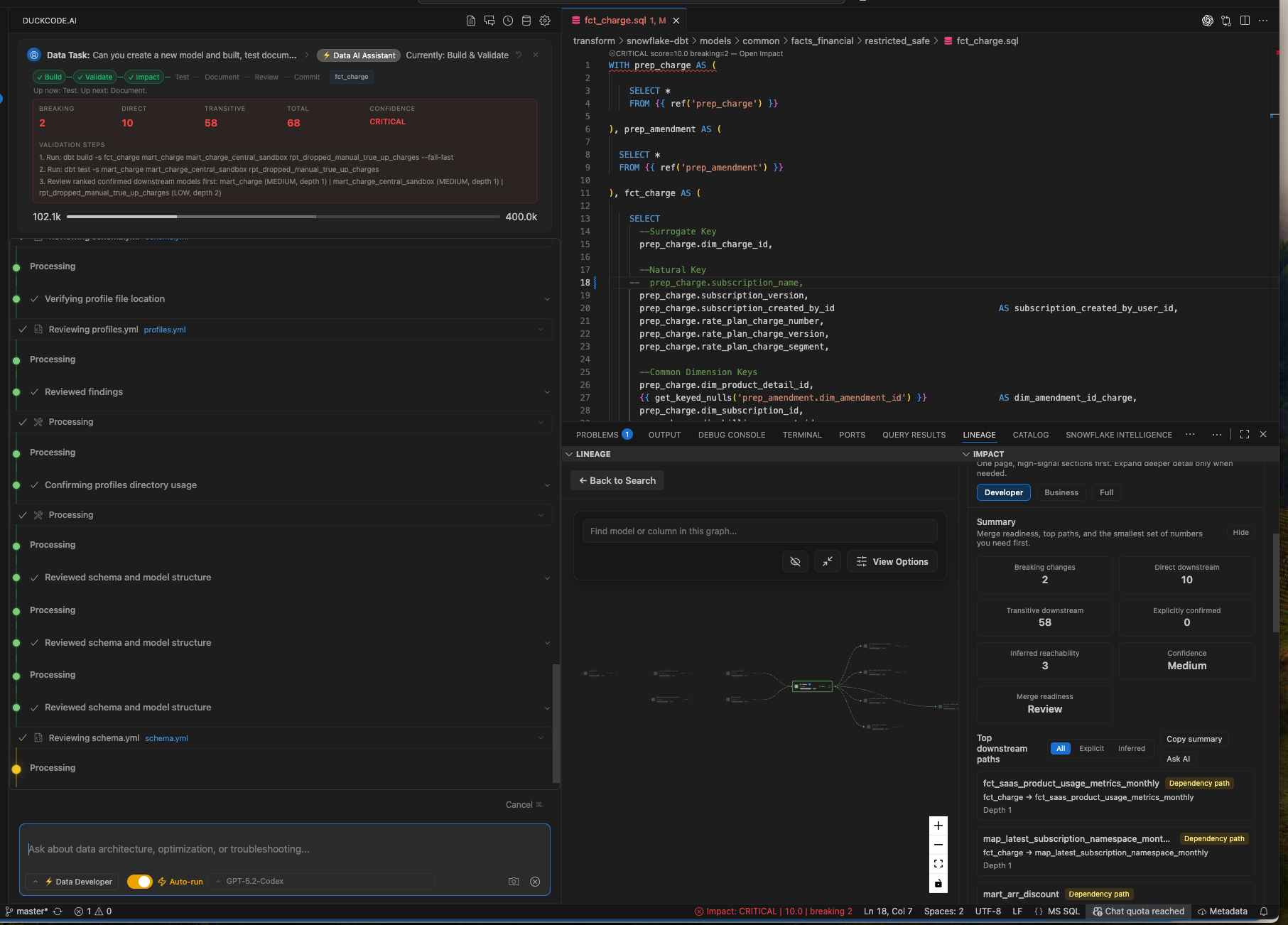Viewport: 1288px width, 925px height.
Task: Click the Copy summary button
Action: [1194, 739]
